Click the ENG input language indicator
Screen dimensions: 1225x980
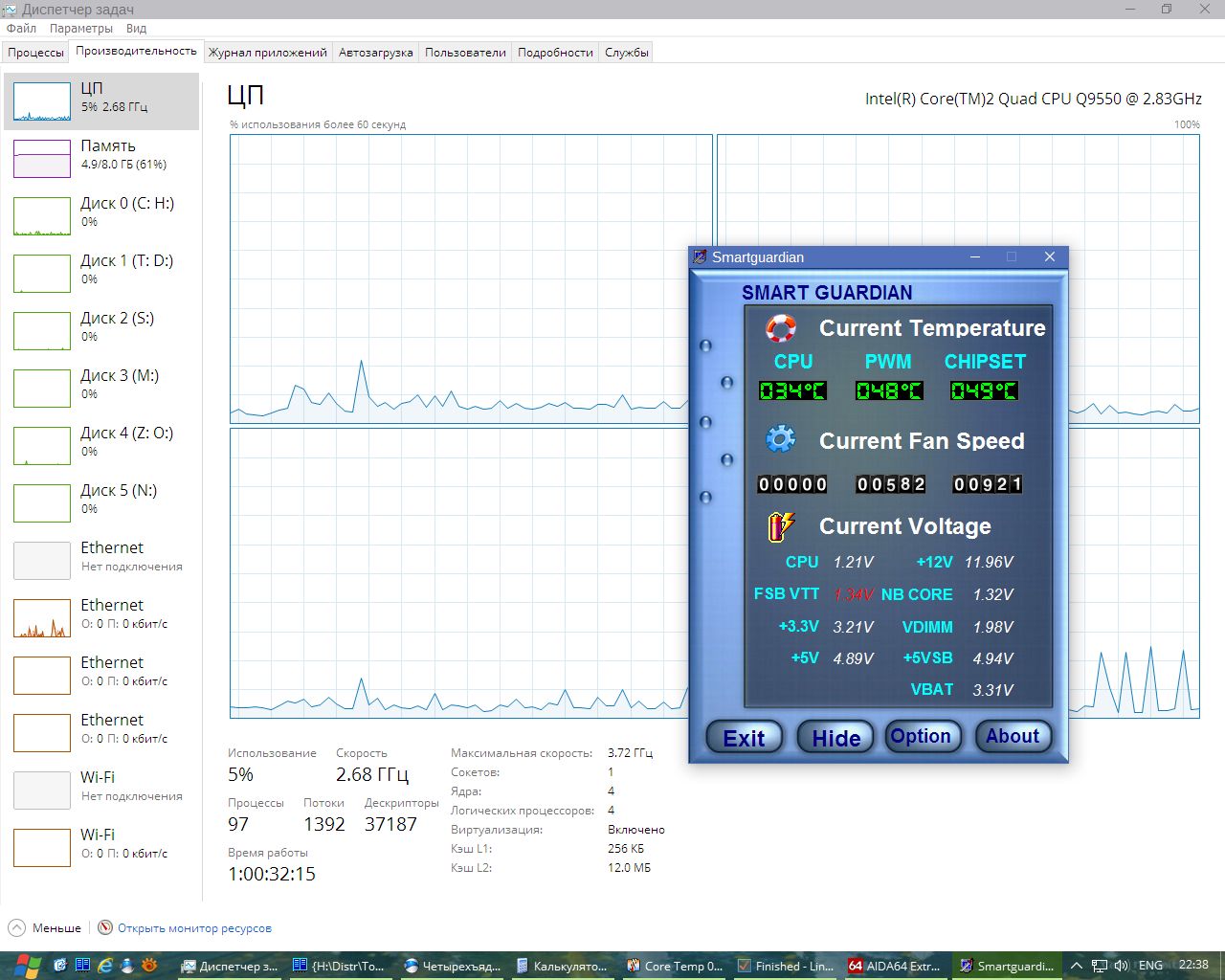pos(1150,966)
